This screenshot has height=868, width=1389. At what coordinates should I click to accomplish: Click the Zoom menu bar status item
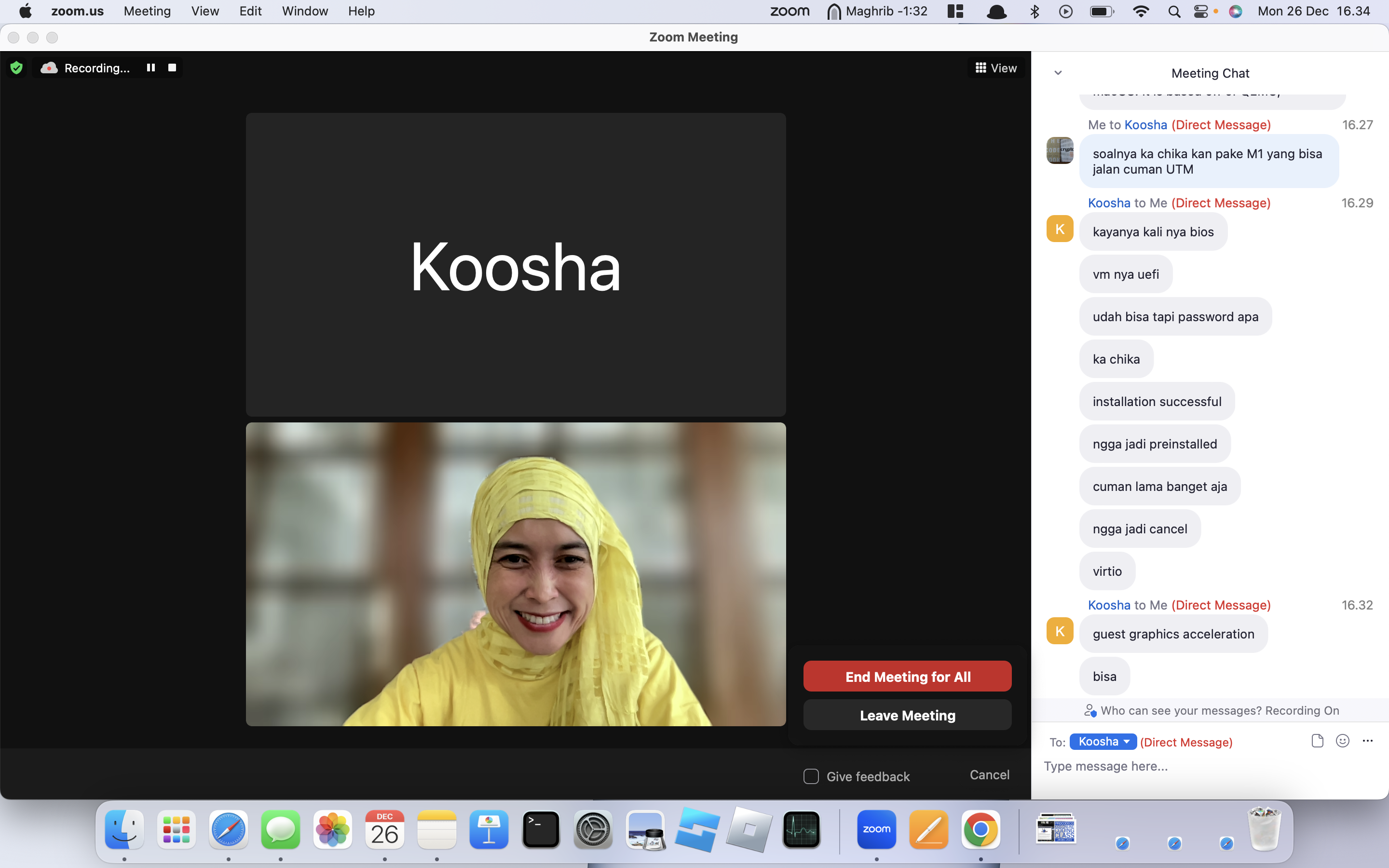click(x=790, y=11)
